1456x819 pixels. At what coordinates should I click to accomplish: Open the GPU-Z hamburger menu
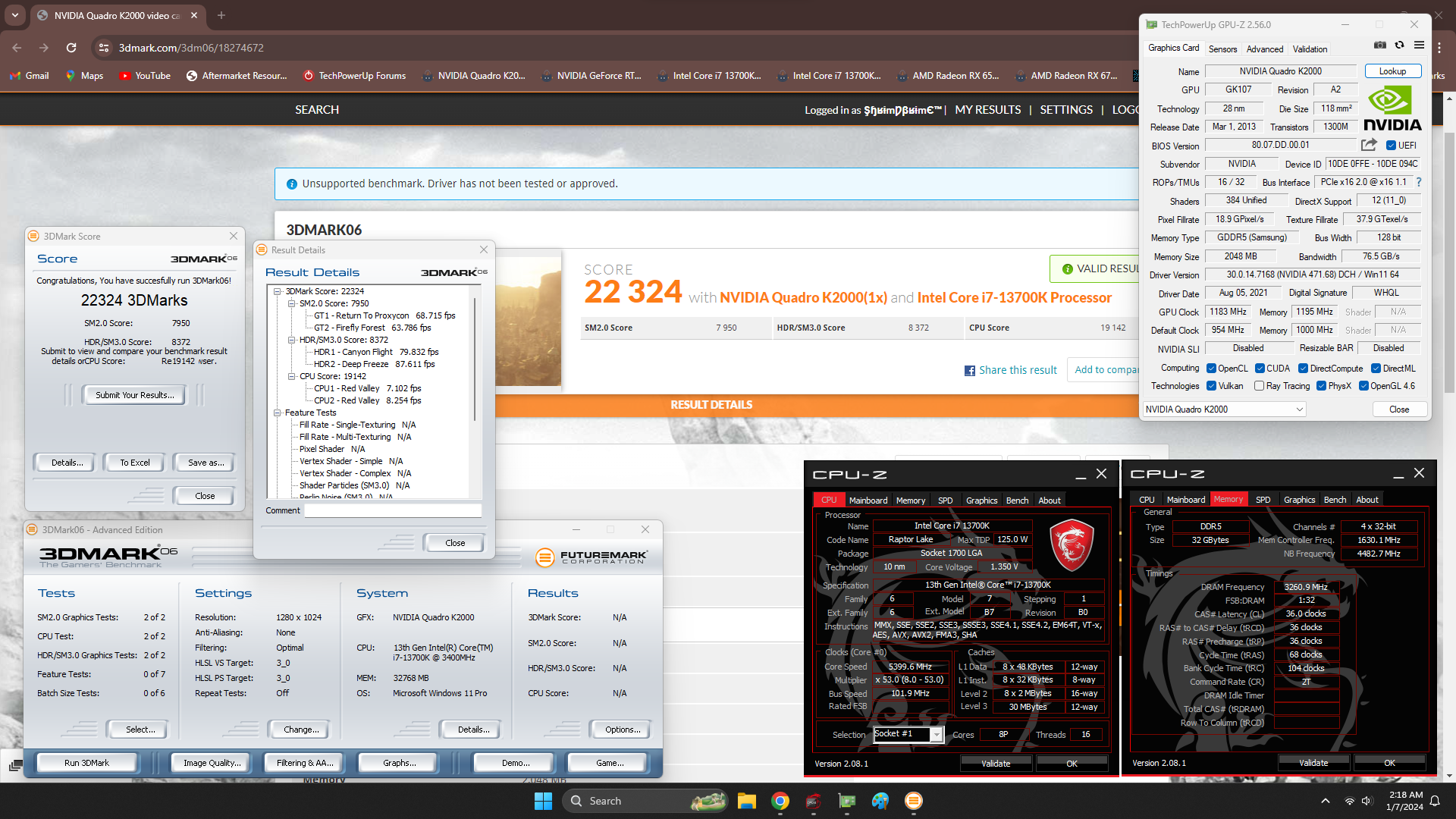[x=1419, y=45]
